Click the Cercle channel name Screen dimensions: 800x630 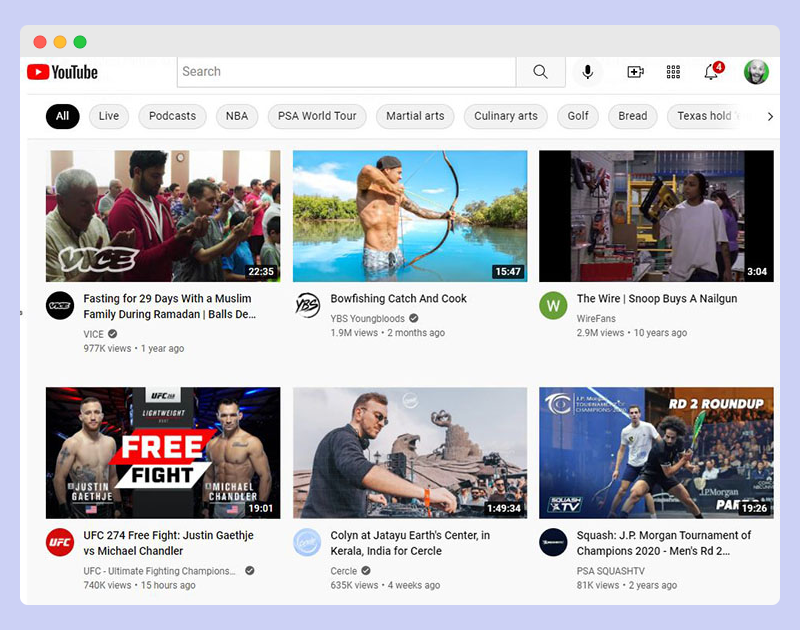click(343, 571)
